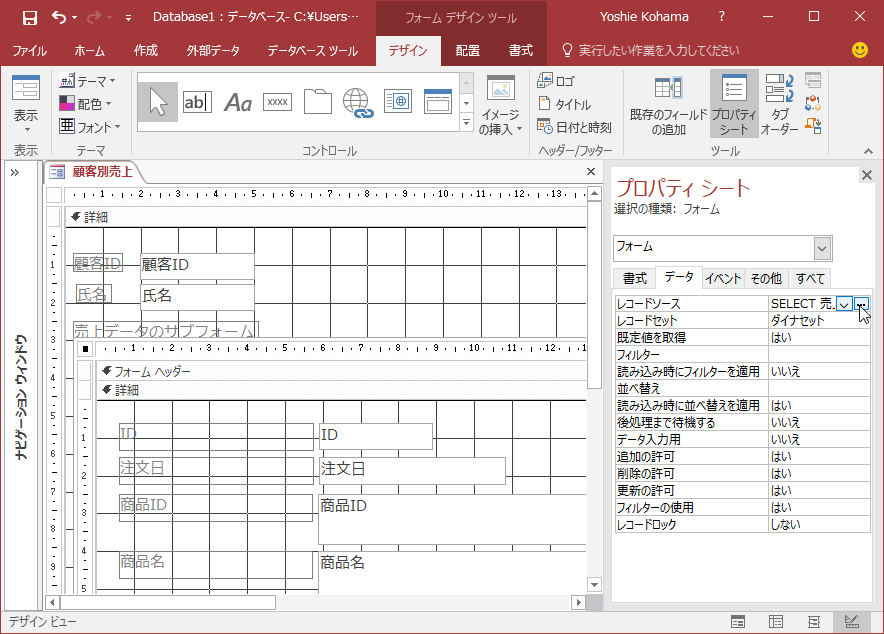Toggle the Property Sheet button
The width and height of the screenshot is (884, 634).
click(734, 104)
